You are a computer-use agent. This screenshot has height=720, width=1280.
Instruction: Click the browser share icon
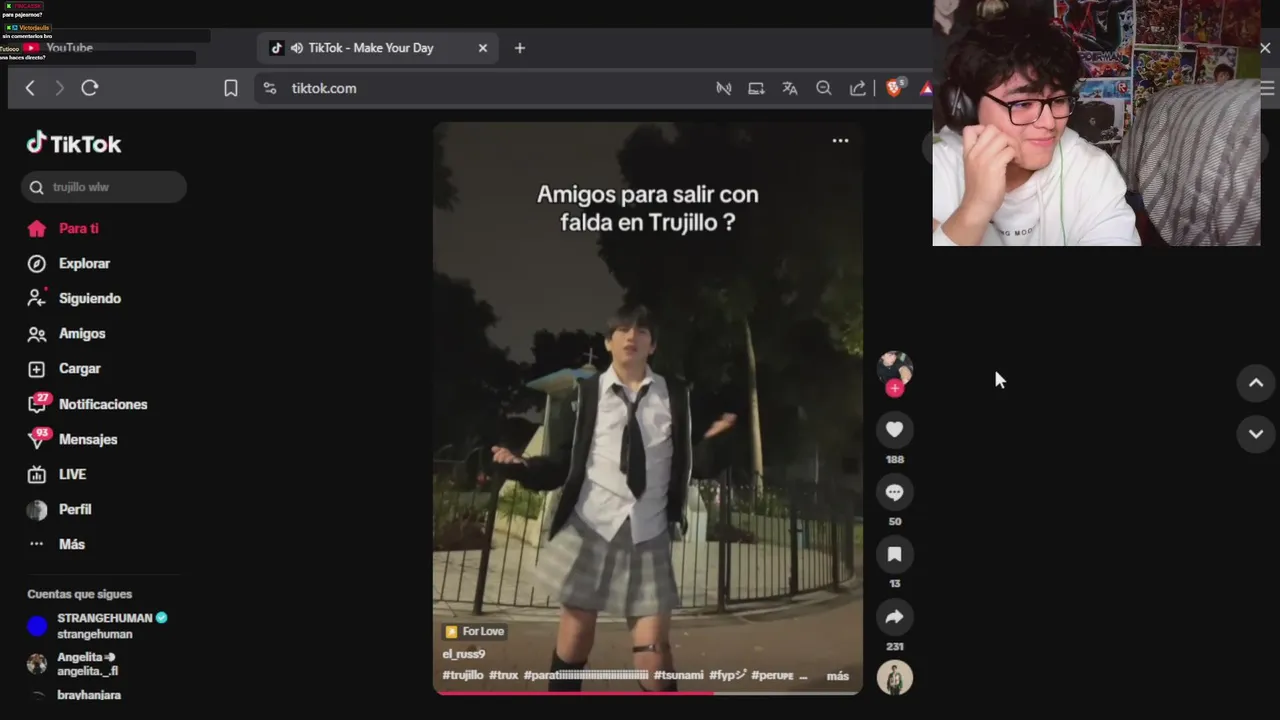(858, 88)
